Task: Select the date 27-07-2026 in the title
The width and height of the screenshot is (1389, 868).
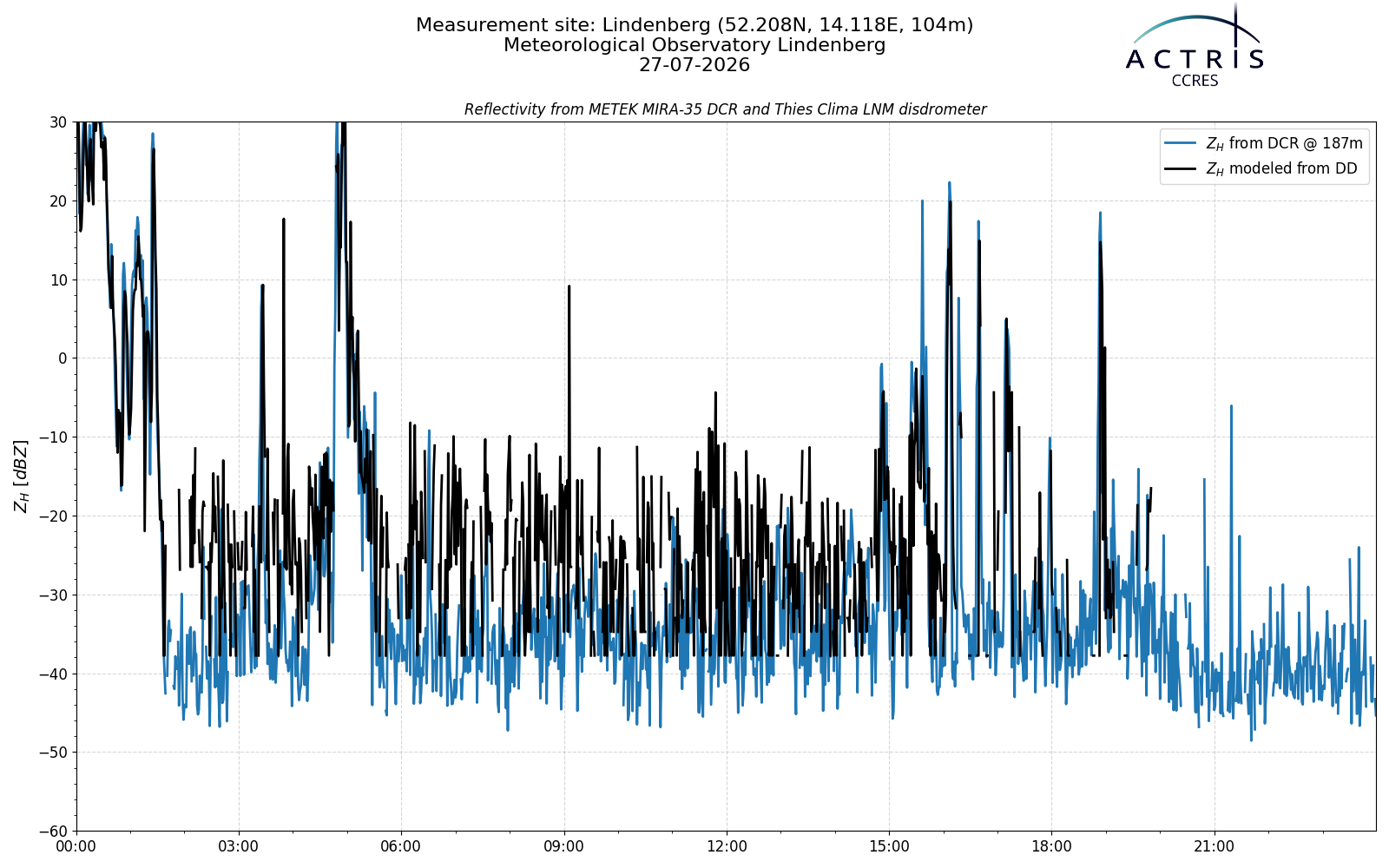Action: coord(694,65)
